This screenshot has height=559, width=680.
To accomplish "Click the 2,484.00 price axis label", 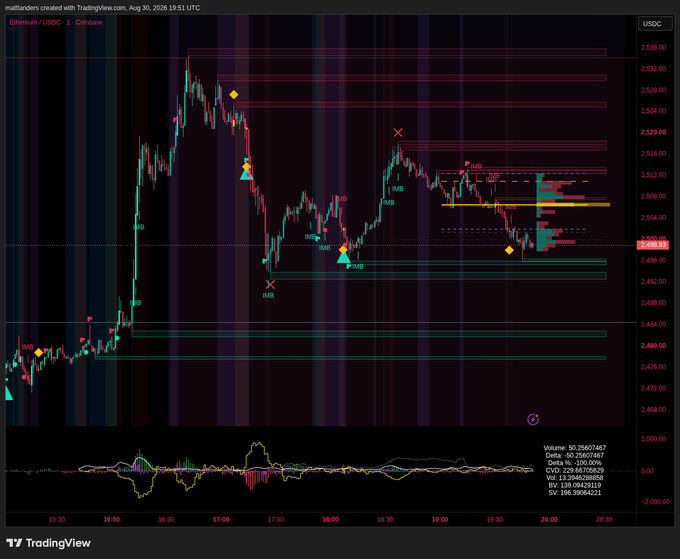I will [653, 324].
